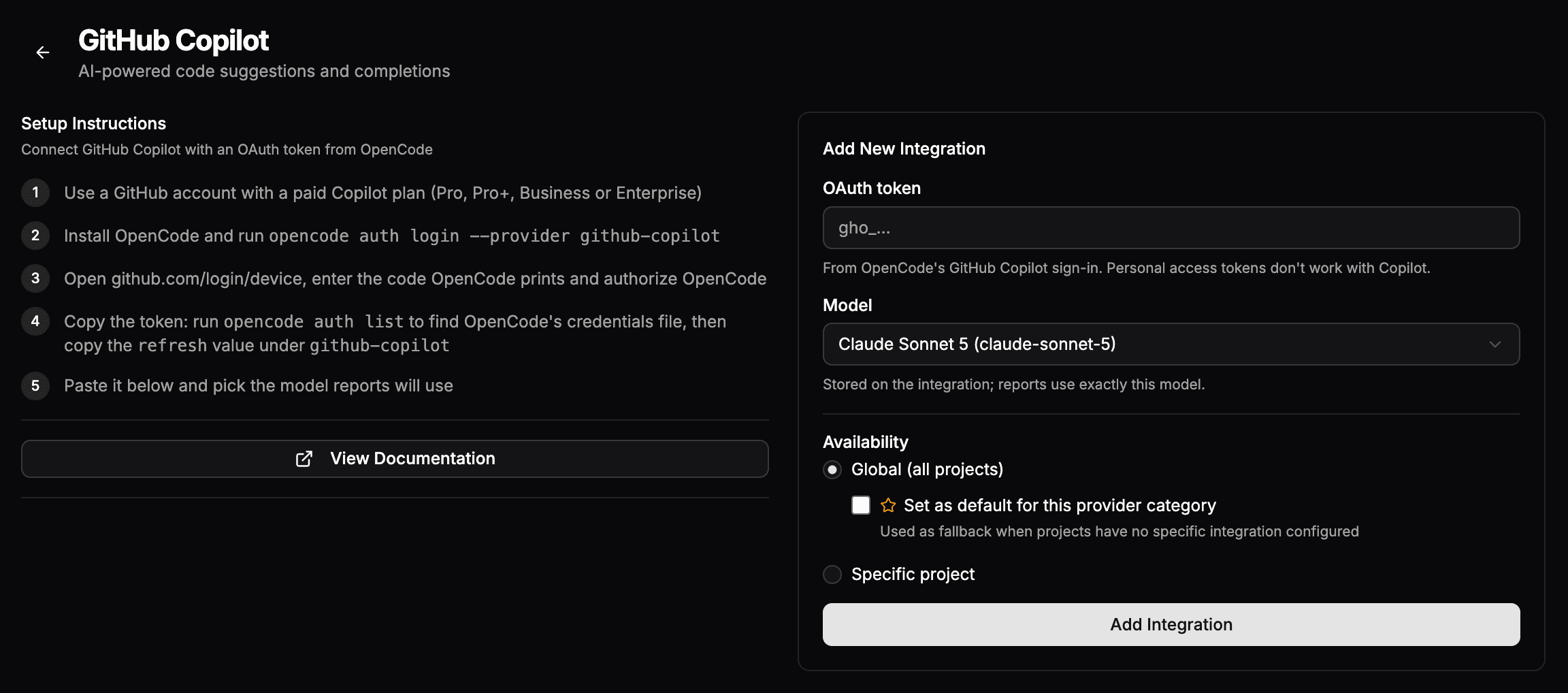Click the Used as fallback description text
This screenshot has width=1568, height=693.
[1119, 532]
